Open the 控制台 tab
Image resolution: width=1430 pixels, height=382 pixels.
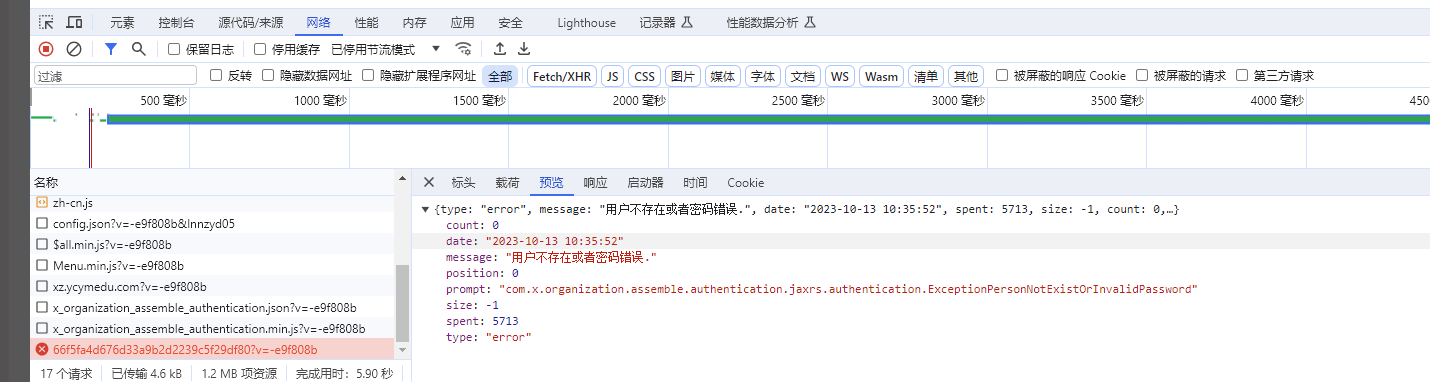coord(177,22)
